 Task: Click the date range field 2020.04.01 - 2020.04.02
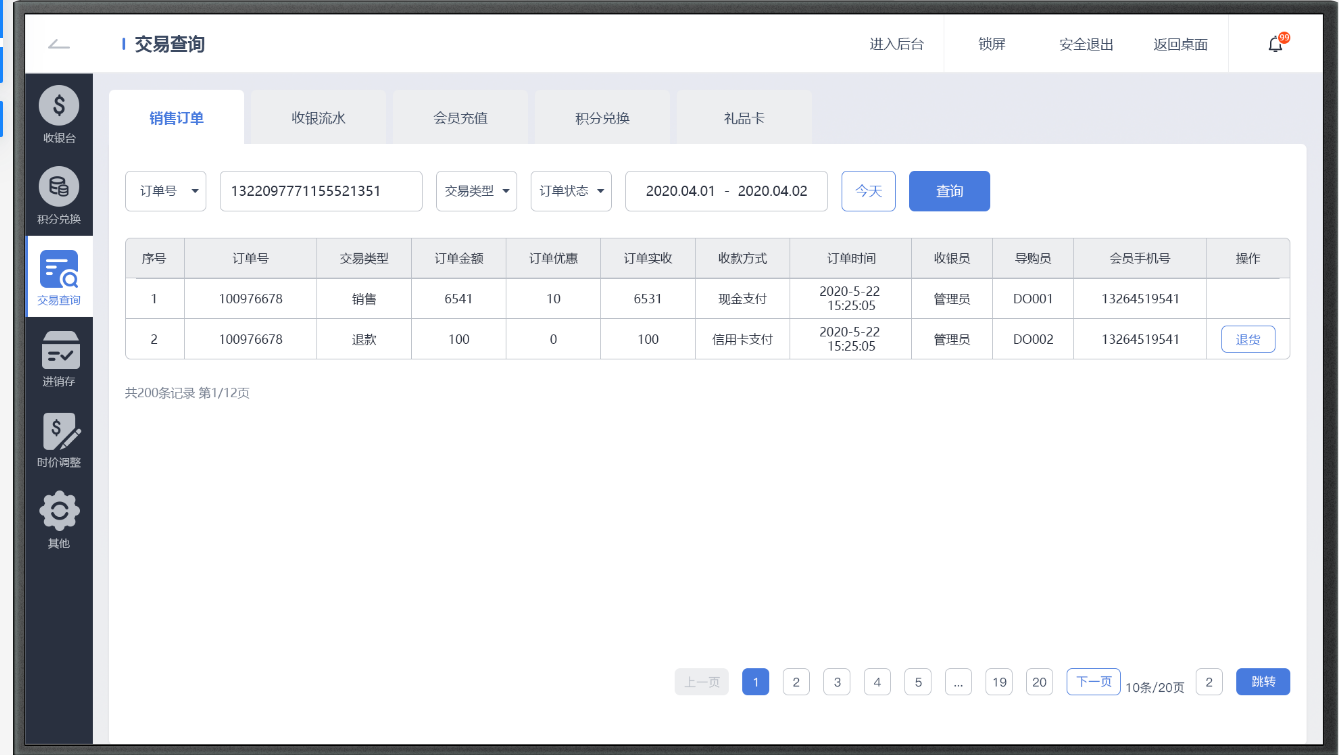tap(726, 191)
